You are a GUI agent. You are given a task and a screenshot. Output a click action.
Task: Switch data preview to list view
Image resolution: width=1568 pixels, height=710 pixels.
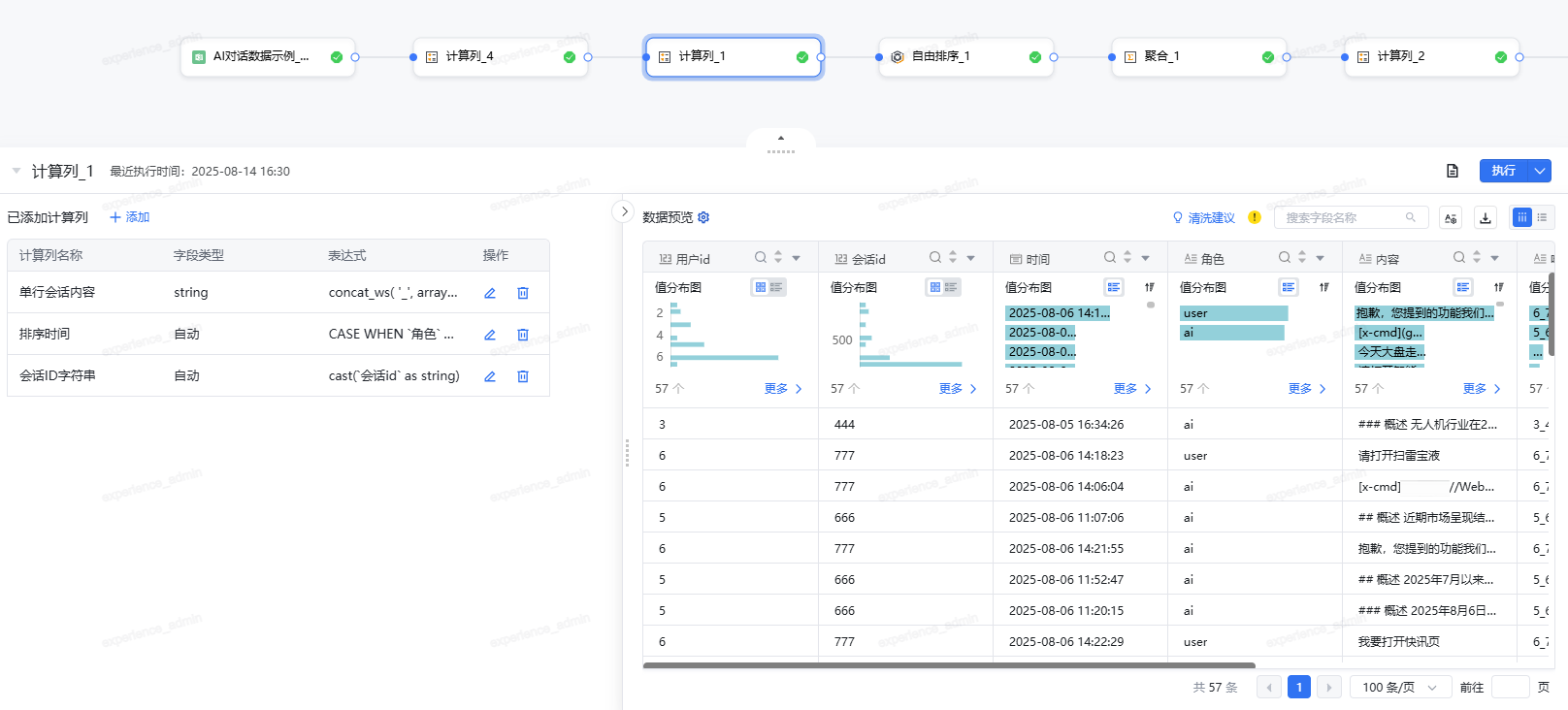tap(1543, 217)
